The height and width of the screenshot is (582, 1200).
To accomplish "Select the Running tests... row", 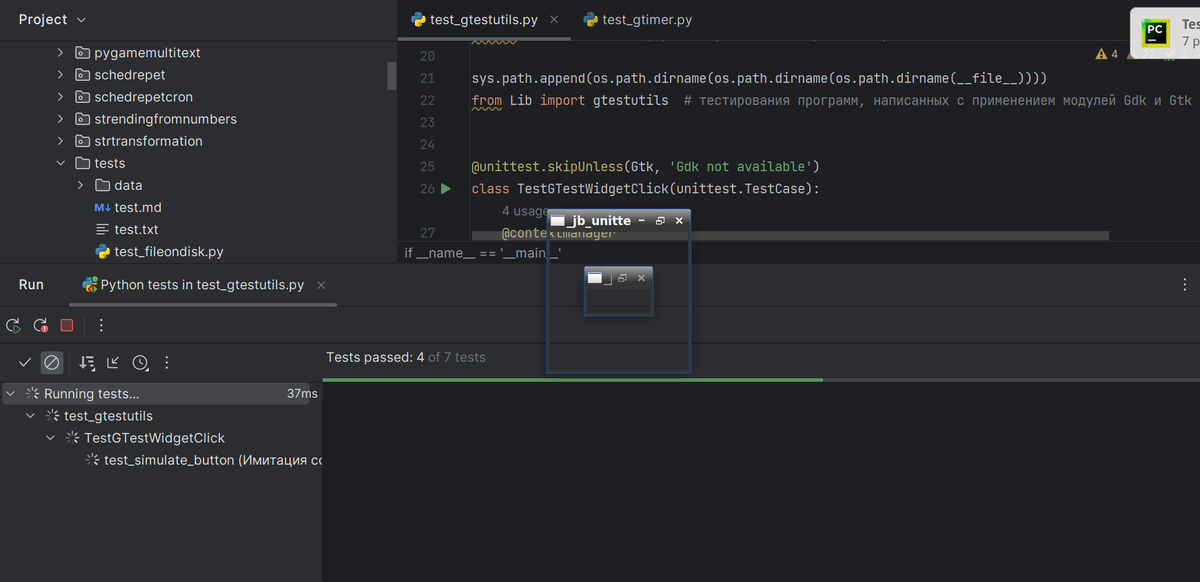I will [x=161, y=394].
